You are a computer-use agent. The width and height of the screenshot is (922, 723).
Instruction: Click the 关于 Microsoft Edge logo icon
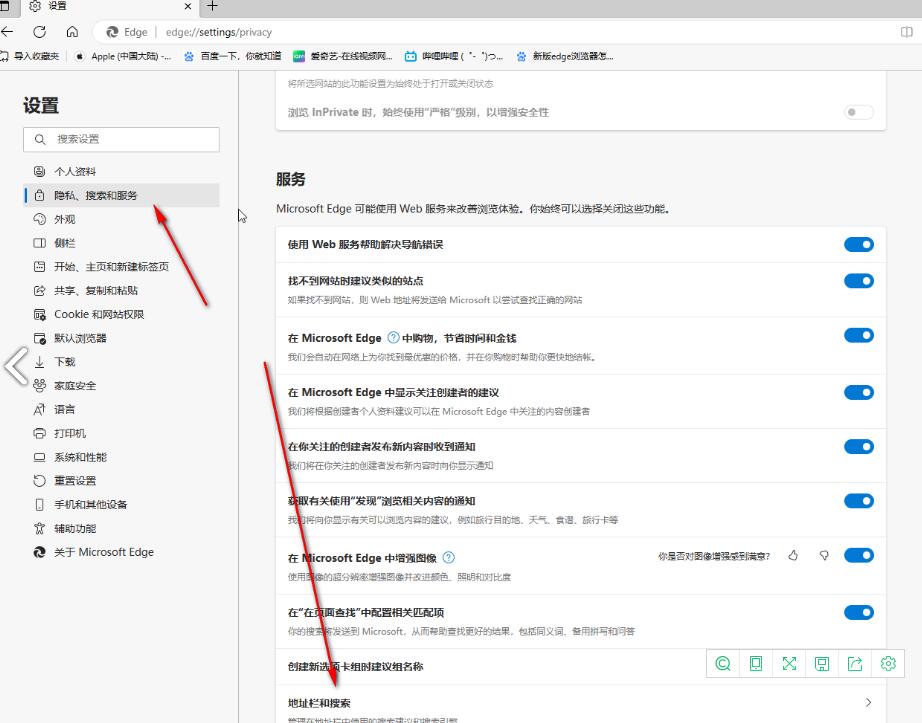(x=39, y=552)
